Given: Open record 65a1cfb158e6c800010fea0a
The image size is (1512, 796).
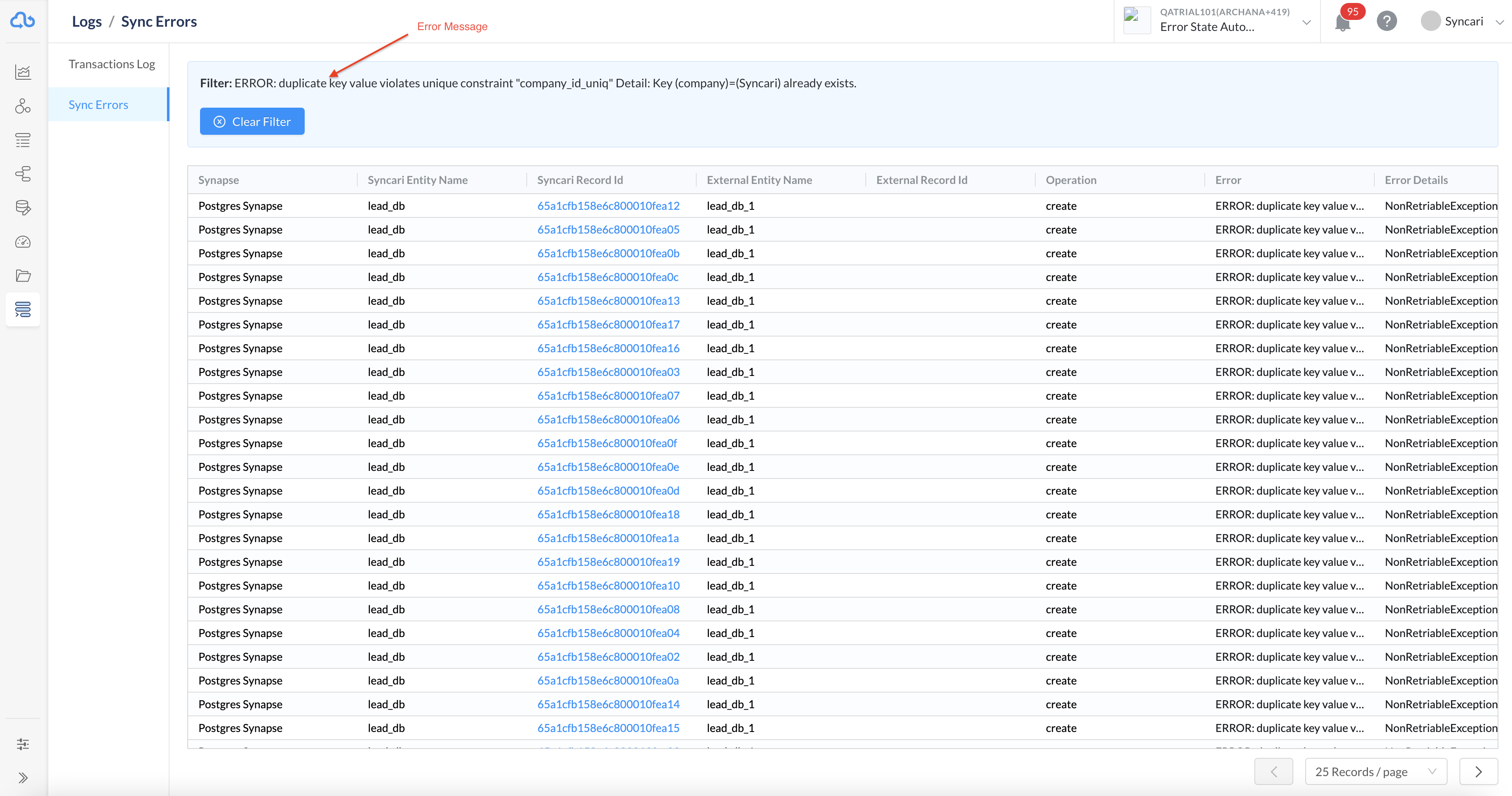Looking at the screenshot, I should pyautogui.click(x=608, y=681).
